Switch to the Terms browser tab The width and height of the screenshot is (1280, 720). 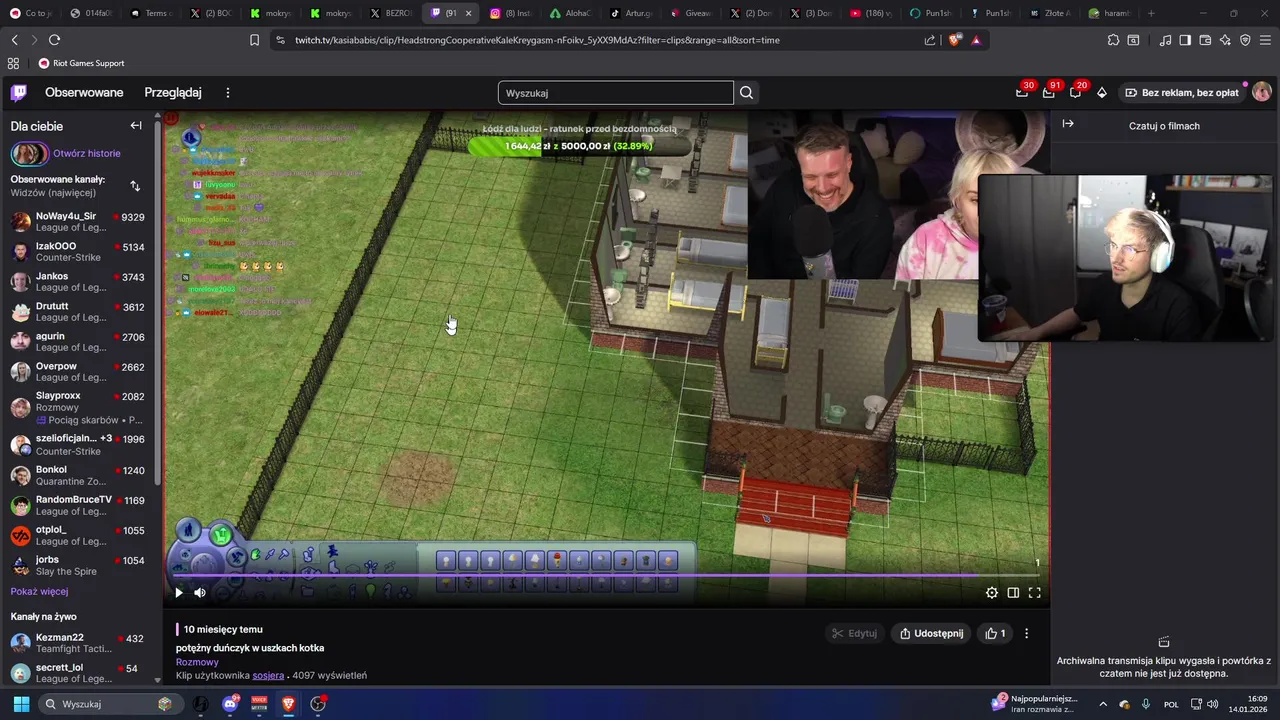point(150,13)
